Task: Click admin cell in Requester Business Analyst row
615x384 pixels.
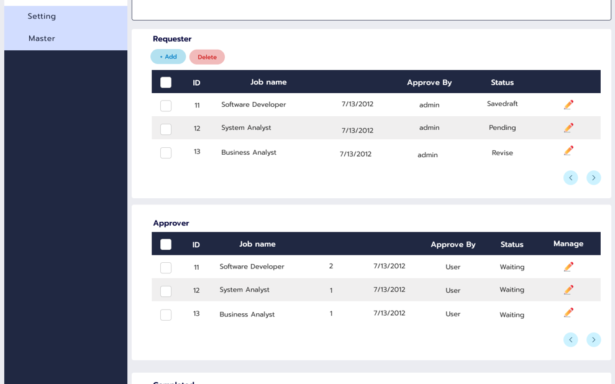Action: [x=428, y=155]
